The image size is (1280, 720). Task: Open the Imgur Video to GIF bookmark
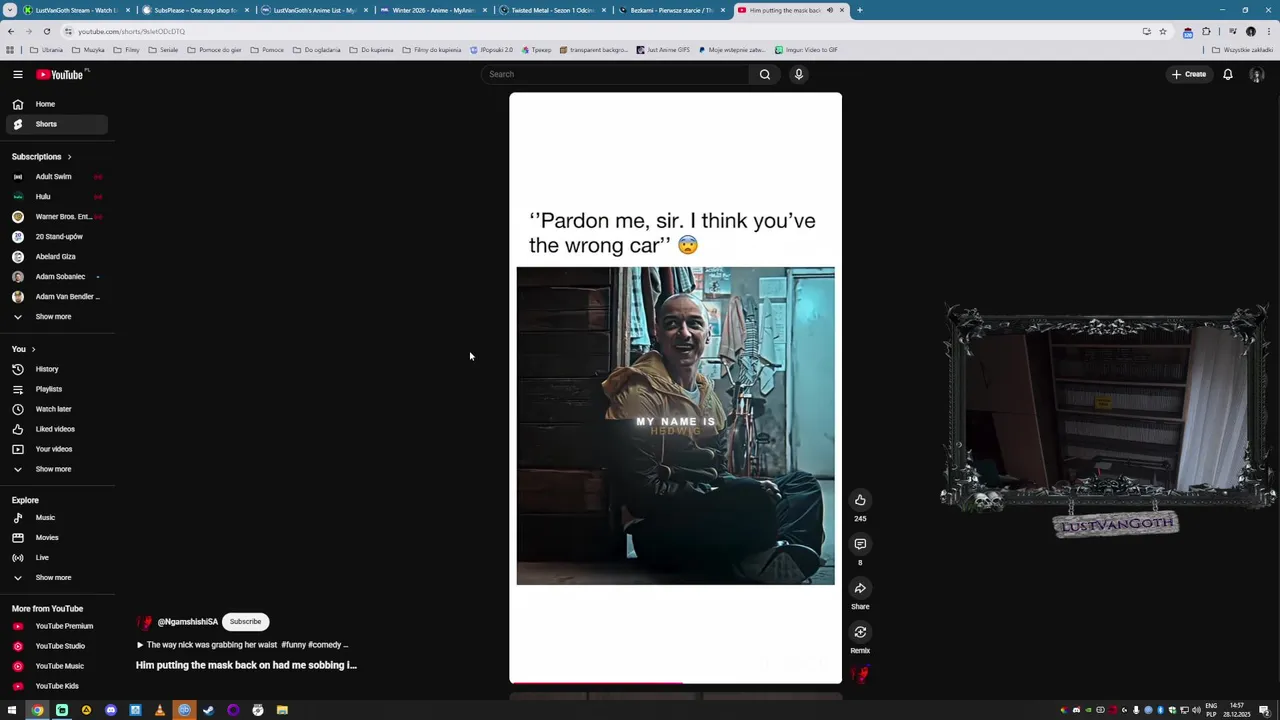pos(806,50)
